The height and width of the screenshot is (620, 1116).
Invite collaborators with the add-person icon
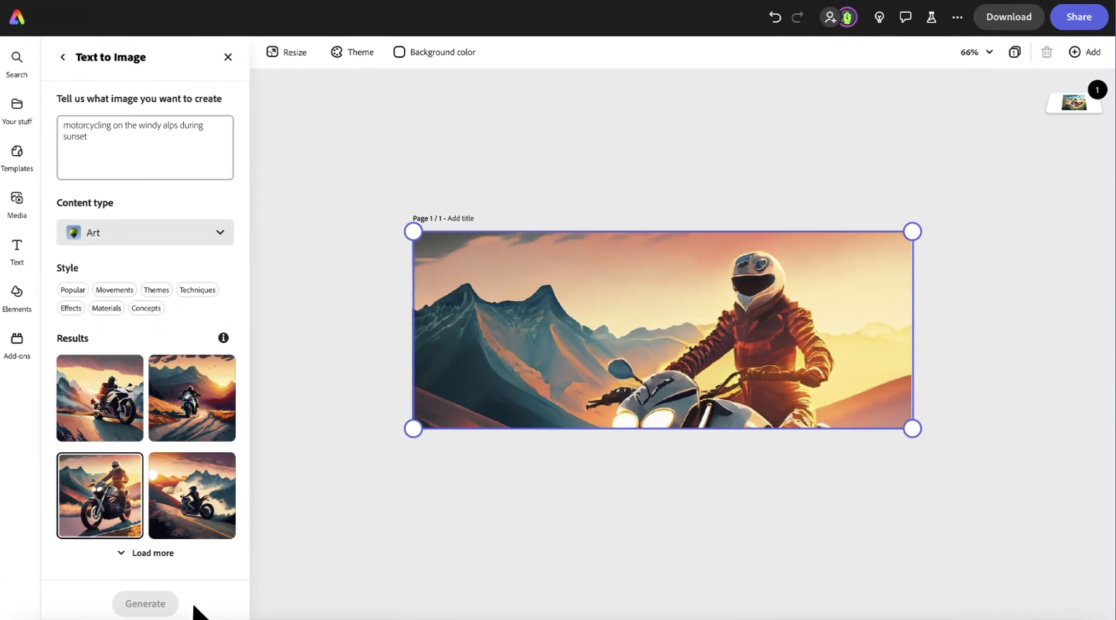point(829,17)
